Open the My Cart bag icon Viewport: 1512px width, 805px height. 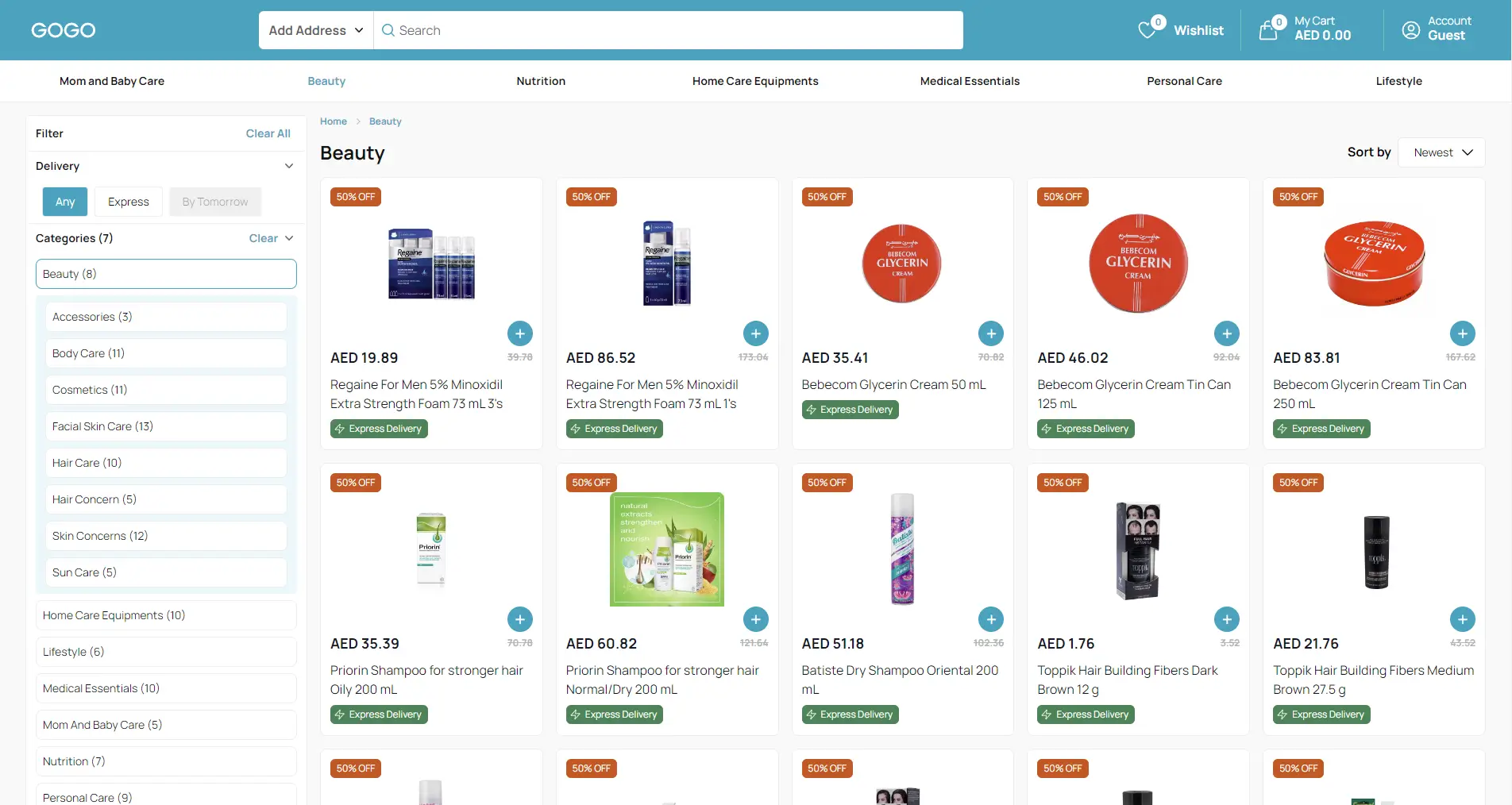tap(1268, 30)
